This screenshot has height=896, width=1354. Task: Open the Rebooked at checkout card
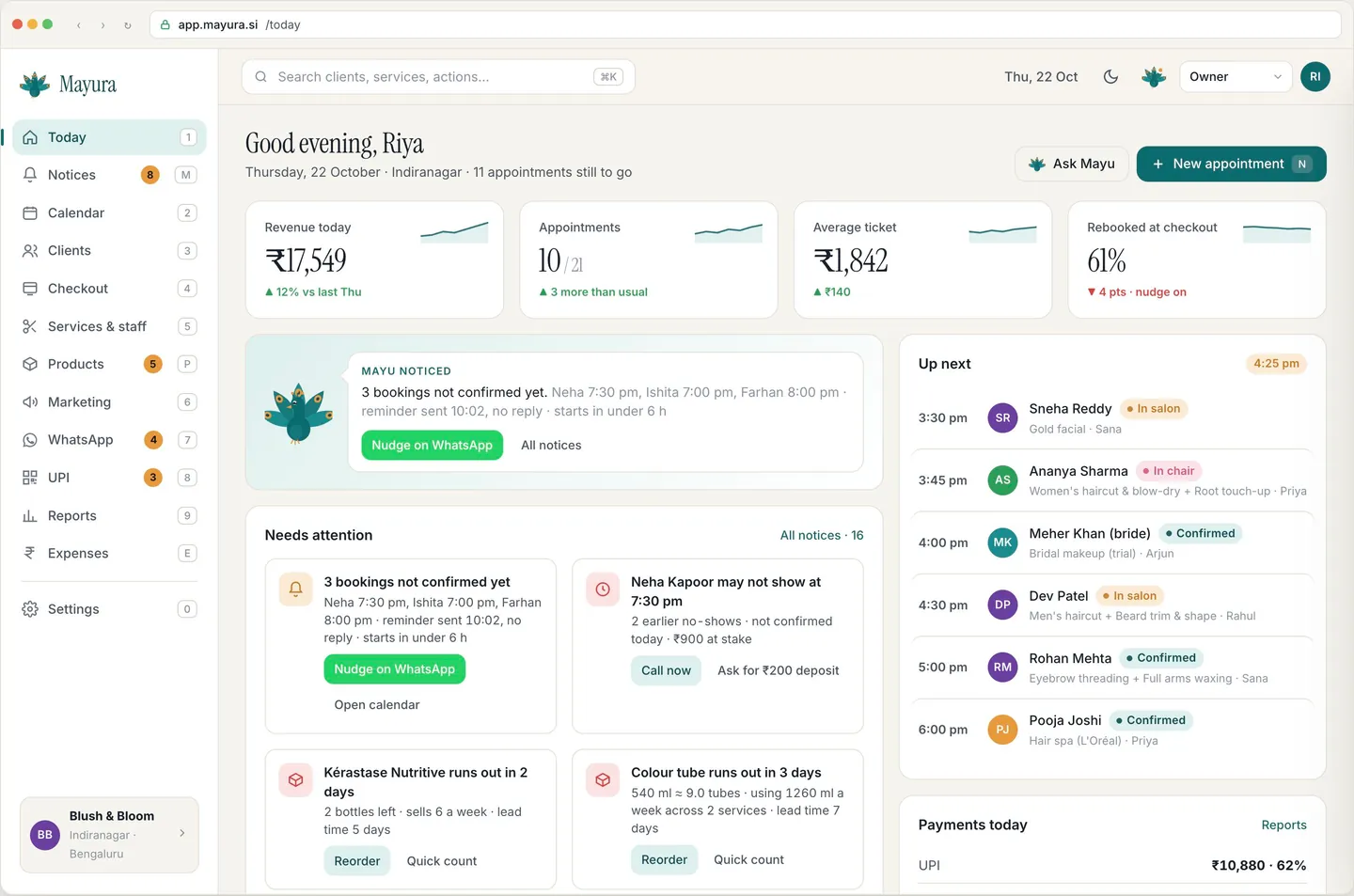pyautogui.click(x=1197, y=260)
